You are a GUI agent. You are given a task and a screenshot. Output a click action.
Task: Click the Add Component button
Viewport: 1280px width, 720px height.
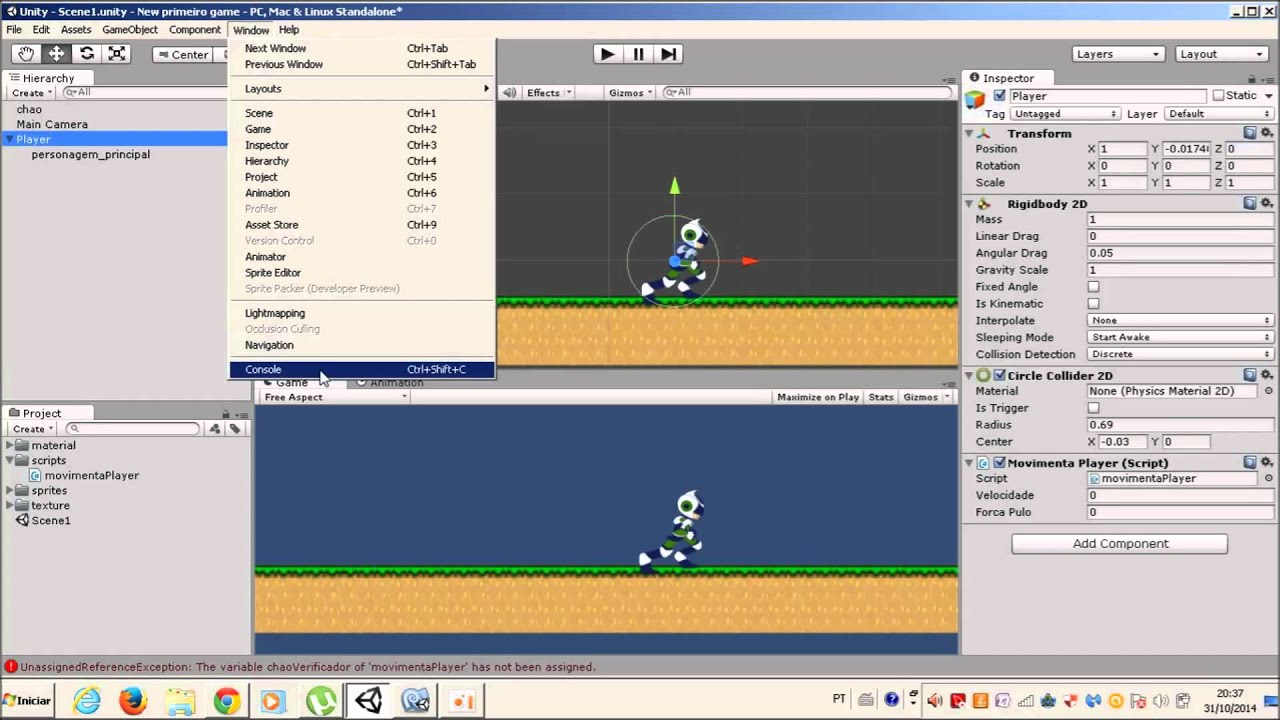1120,544
